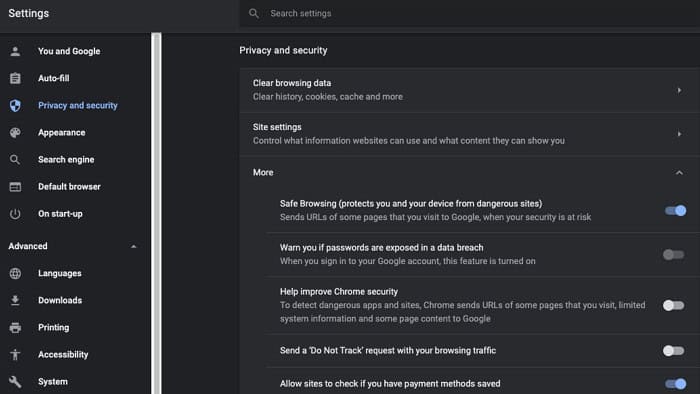This screenshot has height=394, width=700.
Task: Open On start-up settings
Action: point(60,214)
